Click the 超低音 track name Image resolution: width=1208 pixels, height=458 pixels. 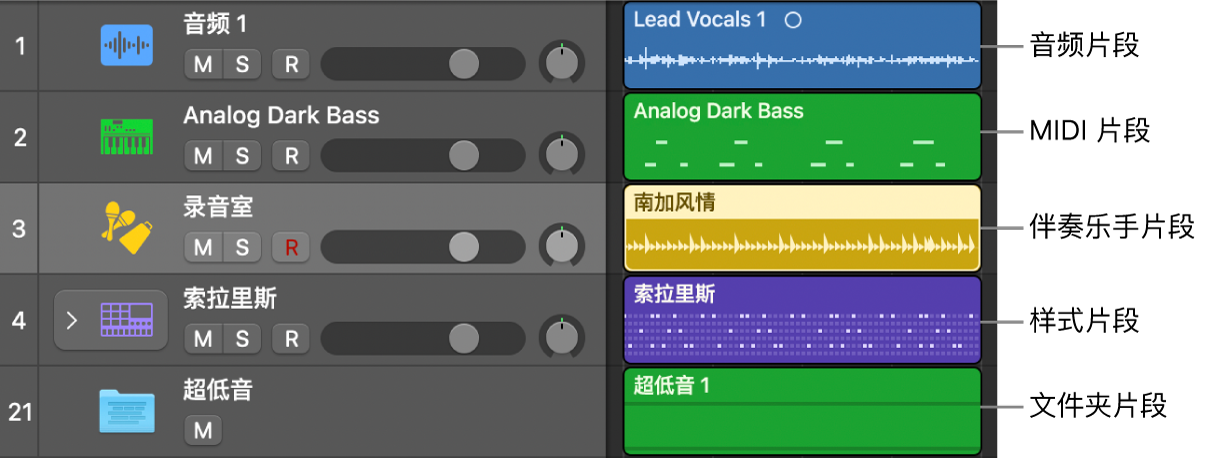click(x=218, y=390)
